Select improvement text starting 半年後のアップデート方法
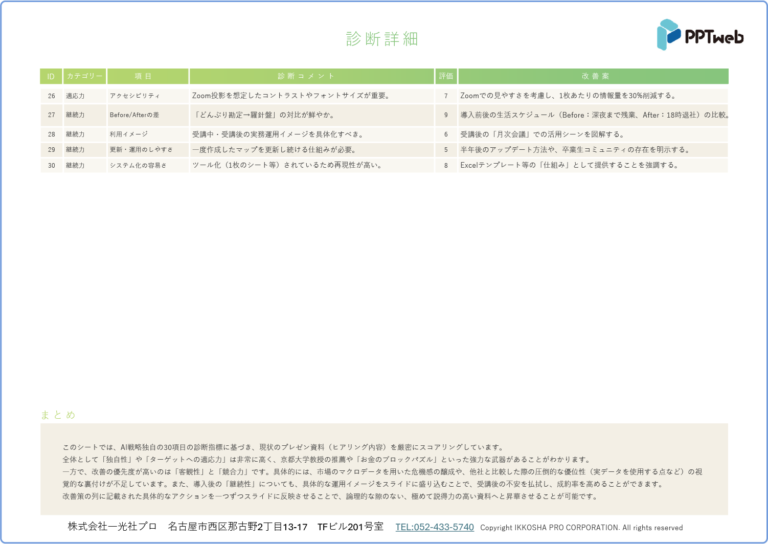Image resolution: width=768 pixels, height=544 pixels. click(575, 150)
